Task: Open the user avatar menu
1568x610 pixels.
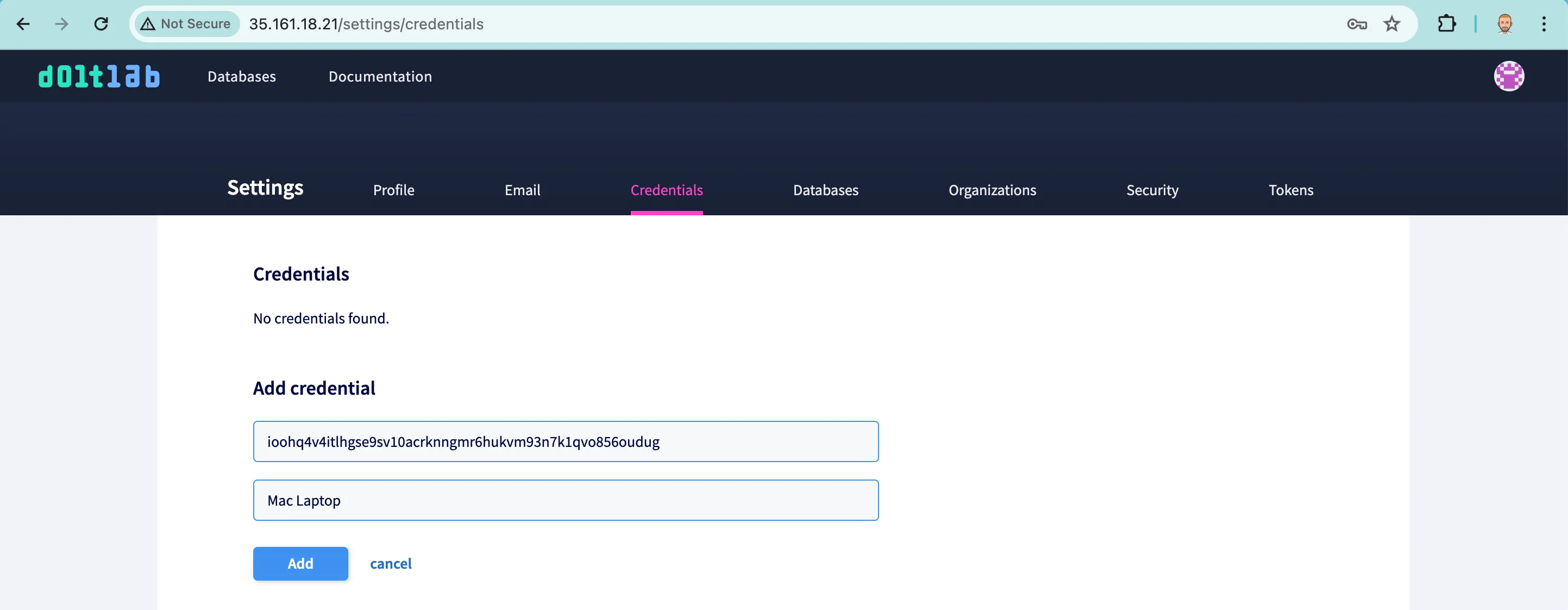Action: [1508, 77]
